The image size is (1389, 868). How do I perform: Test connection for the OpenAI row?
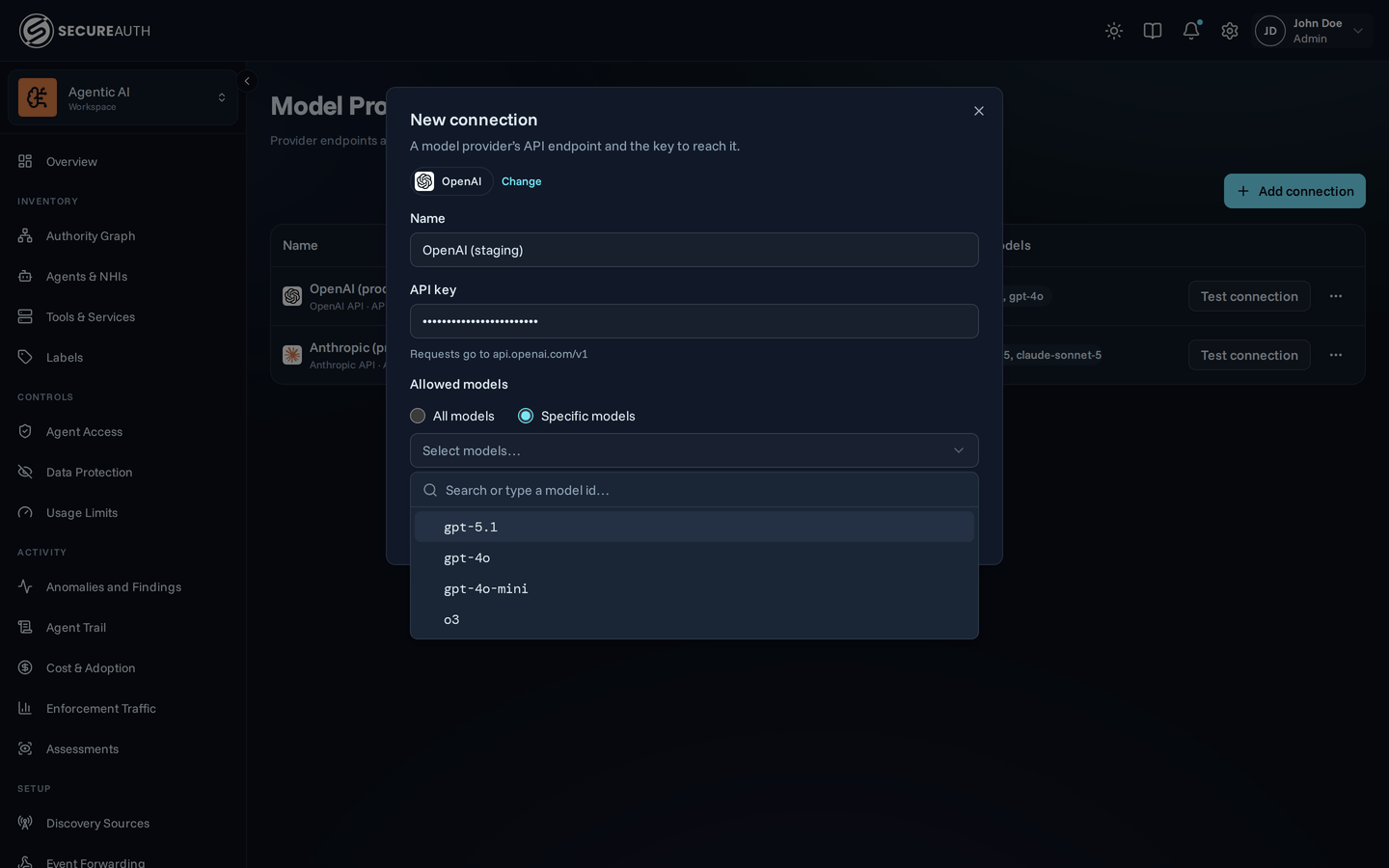(x=1249, y=296)
